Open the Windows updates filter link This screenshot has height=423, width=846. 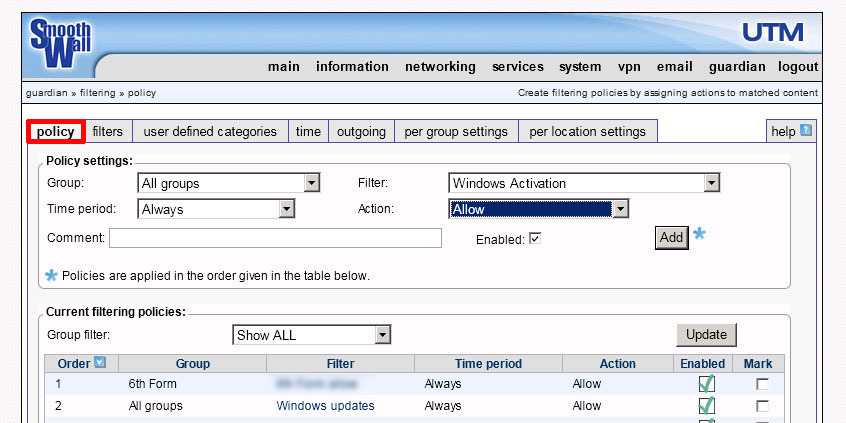pyautogui.click(x=325, y=406)
